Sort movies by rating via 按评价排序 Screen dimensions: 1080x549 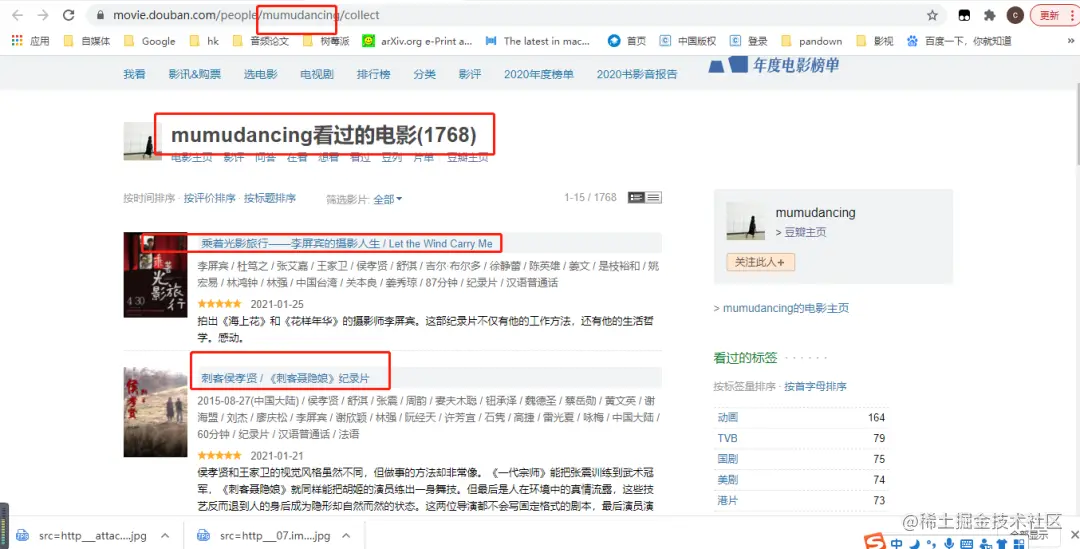(x=209, y=198)
